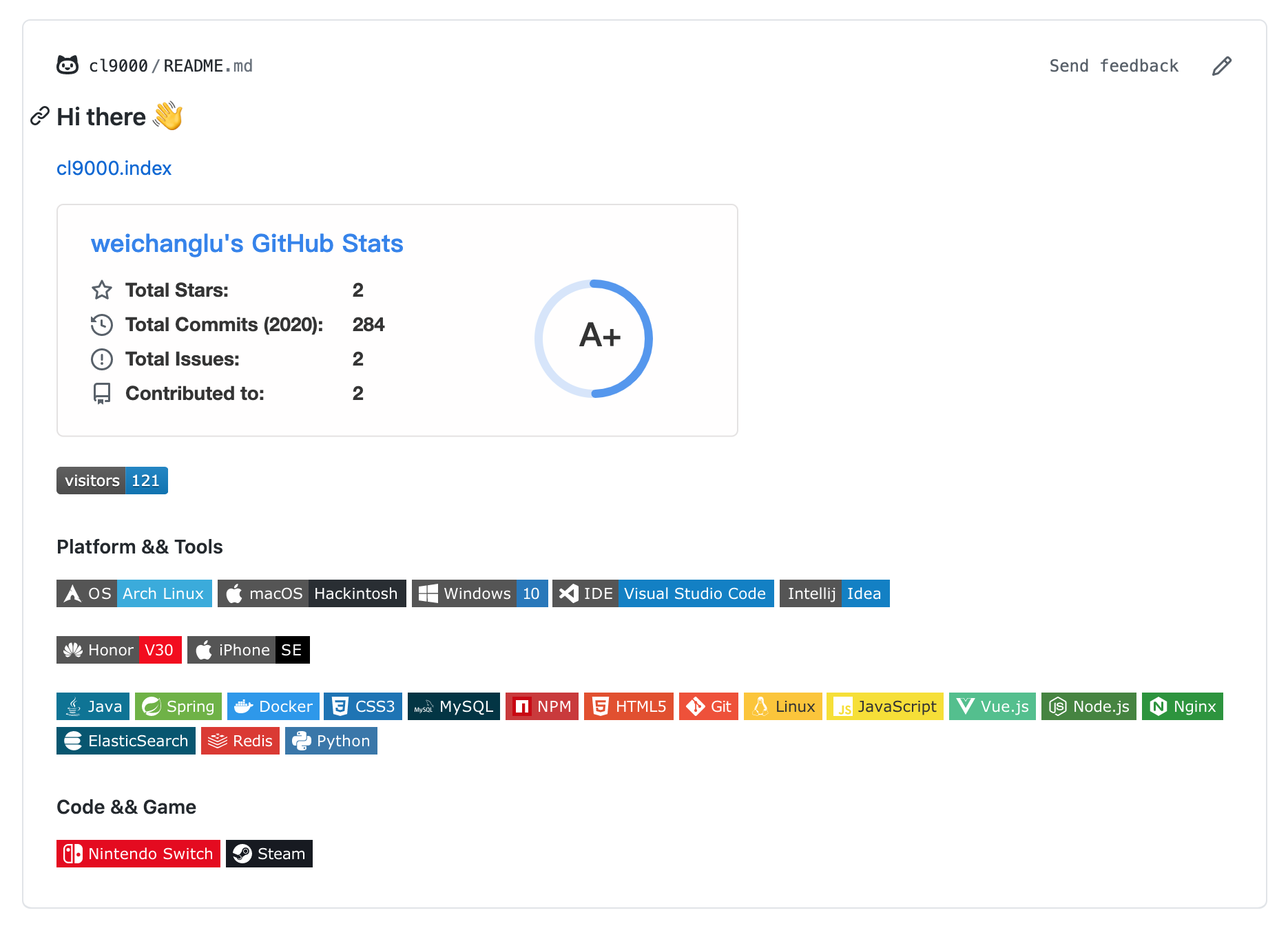Click the MySQL badge
This screenshot has height=928, width=1288.
coord(454,706)
